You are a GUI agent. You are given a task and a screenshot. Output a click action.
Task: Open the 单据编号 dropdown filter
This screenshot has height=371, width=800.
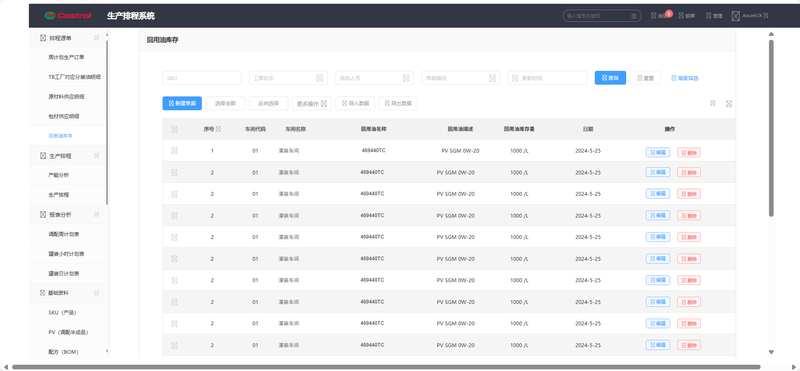click(461, 78)
